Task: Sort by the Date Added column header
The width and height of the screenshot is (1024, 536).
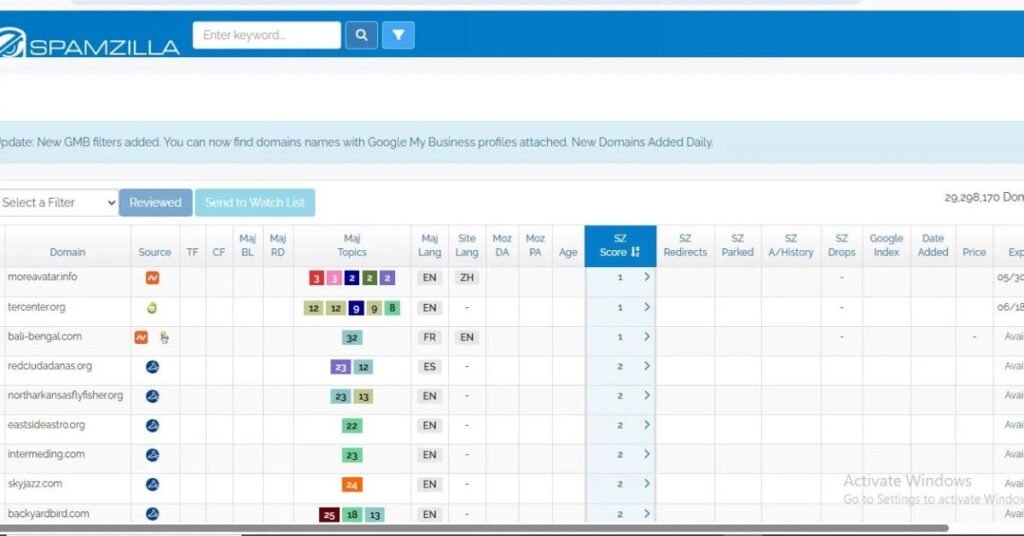Action: tap(933, 245)
